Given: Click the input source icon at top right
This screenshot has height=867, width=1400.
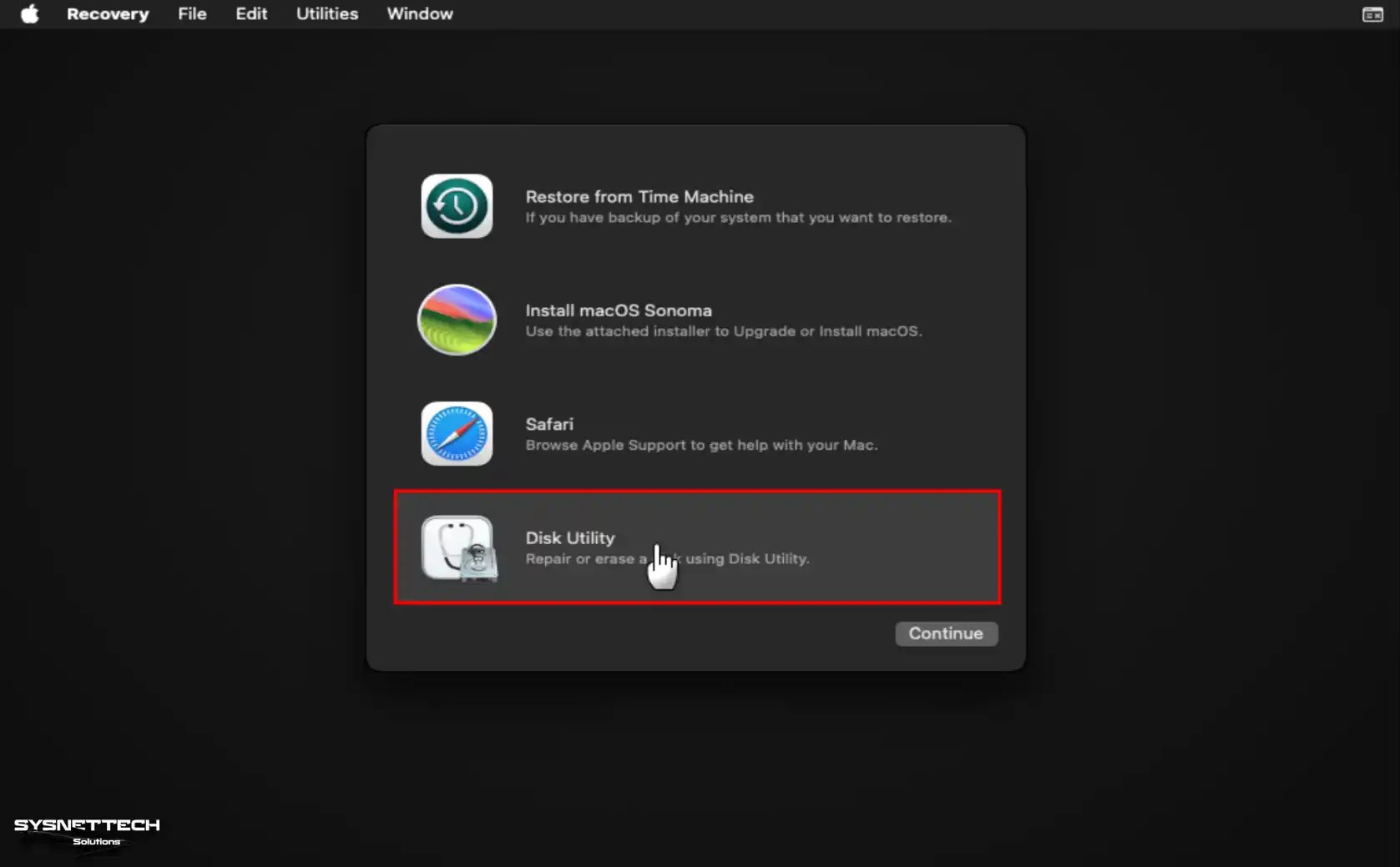Looking at the screenshot, I should coord(1372,13).
